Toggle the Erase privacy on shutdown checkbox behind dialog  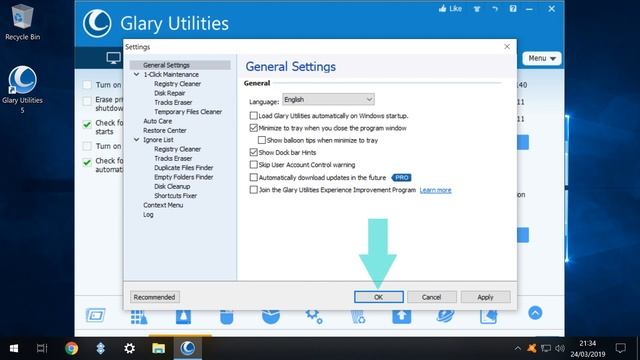(87, 100)
